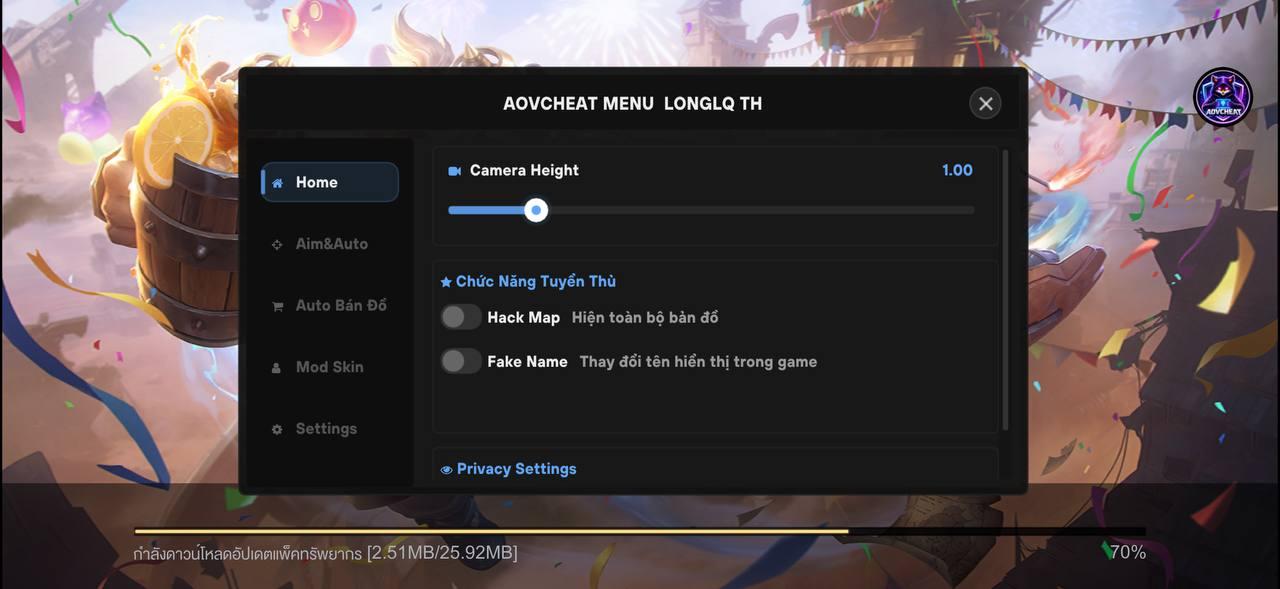1280x589 pixels.
Task: Tap the floating AOVCHEAT logo icon
Action: [1223, 97]
